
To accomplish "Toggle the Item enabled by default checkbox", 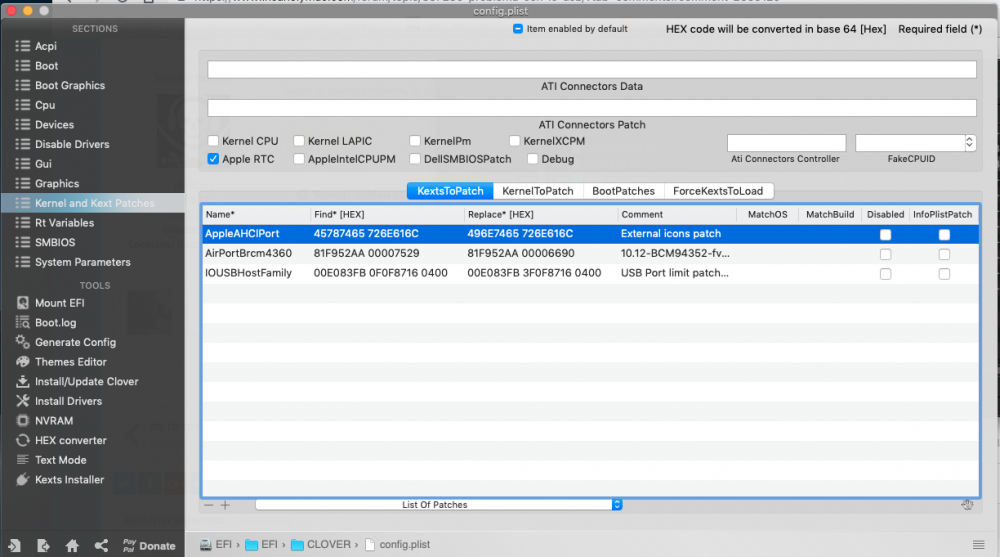I will [x=518, y=29].
